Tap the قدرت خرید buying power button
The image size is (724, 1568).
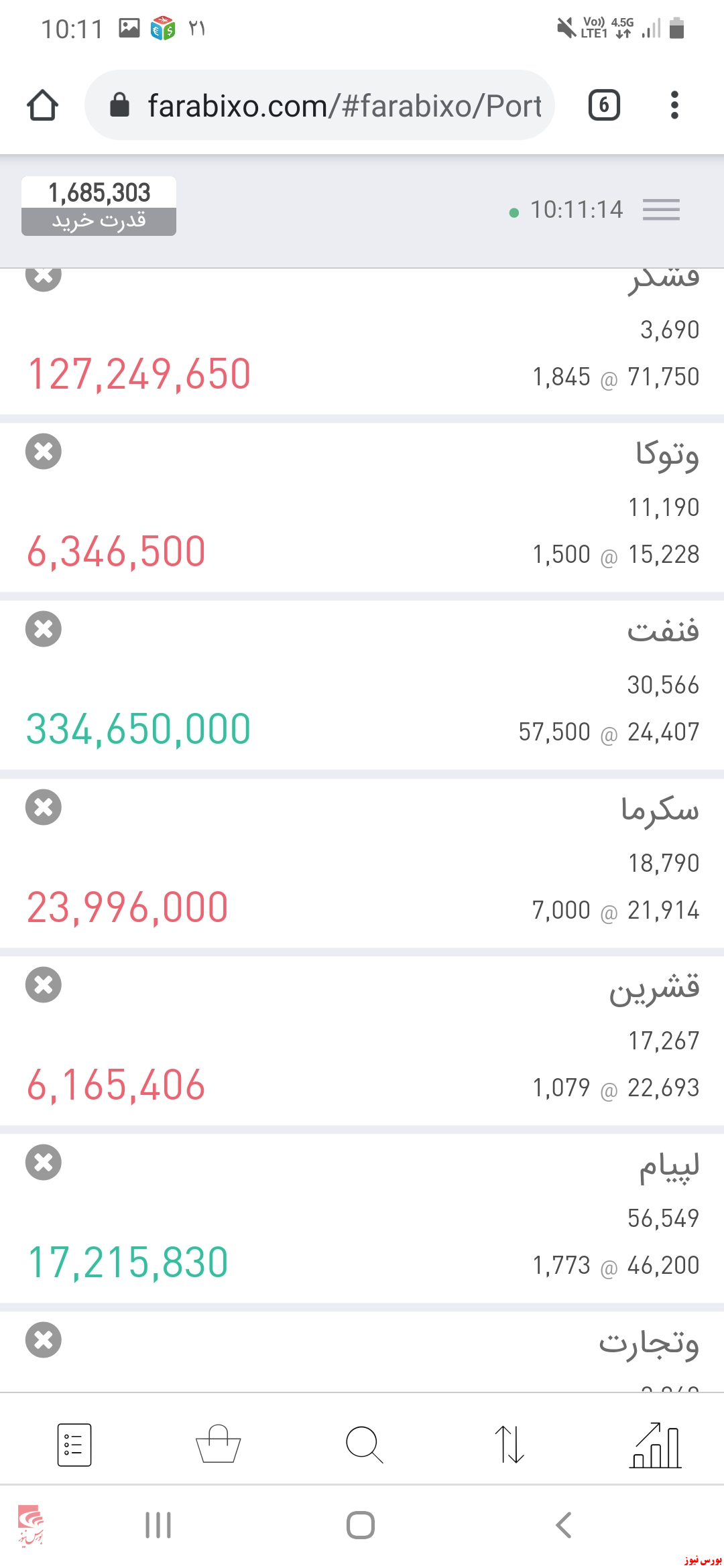click(x=99, y=206)
